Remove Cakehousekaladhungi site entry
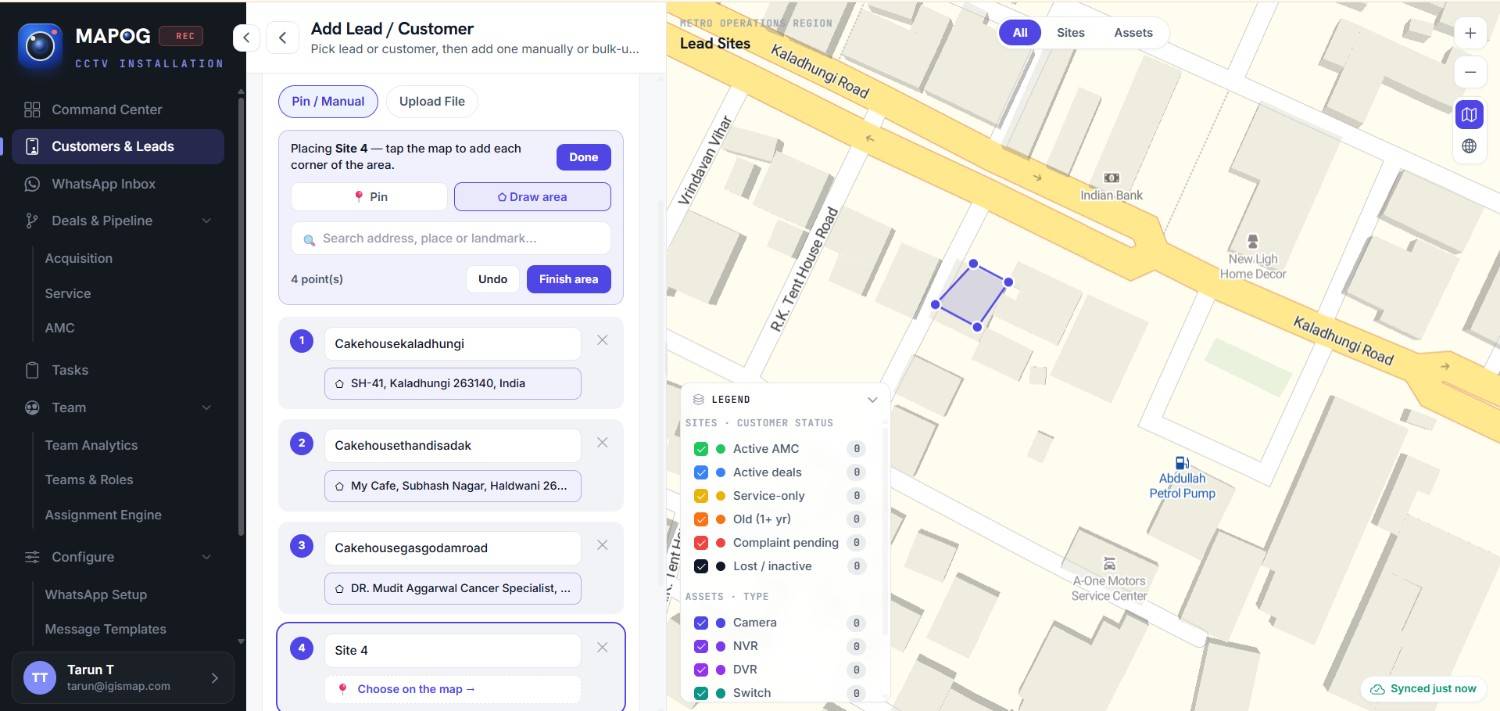 602,340
